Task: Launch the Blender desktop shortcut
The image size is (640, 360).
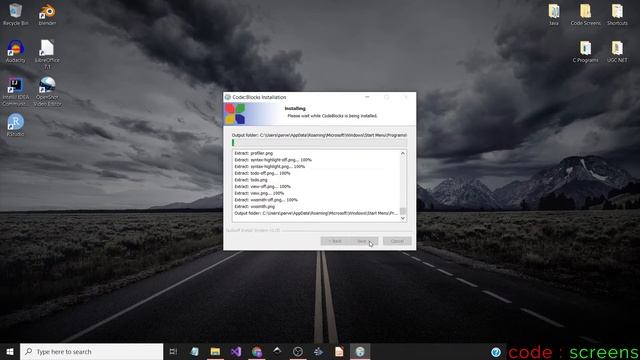Action: point(47,14)
